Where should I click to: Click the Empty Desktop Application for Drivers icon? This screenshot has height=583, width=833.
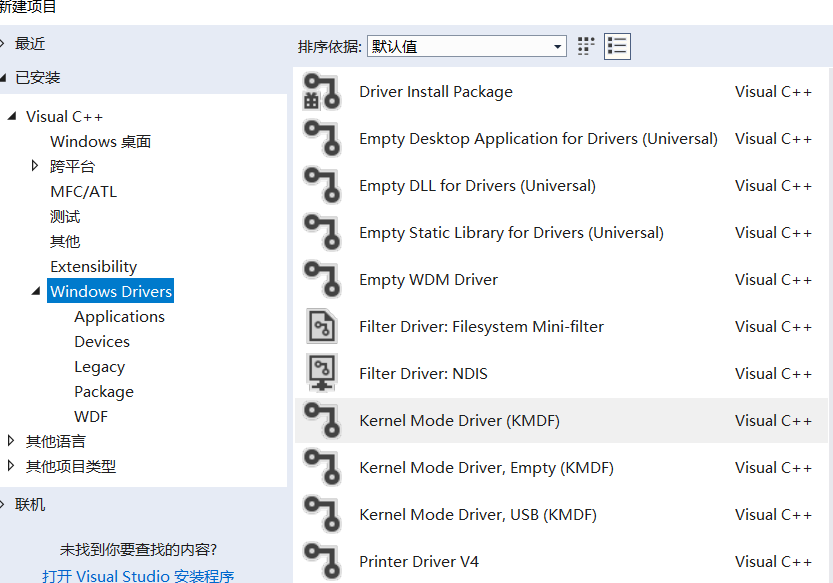[x=321, y=139]
